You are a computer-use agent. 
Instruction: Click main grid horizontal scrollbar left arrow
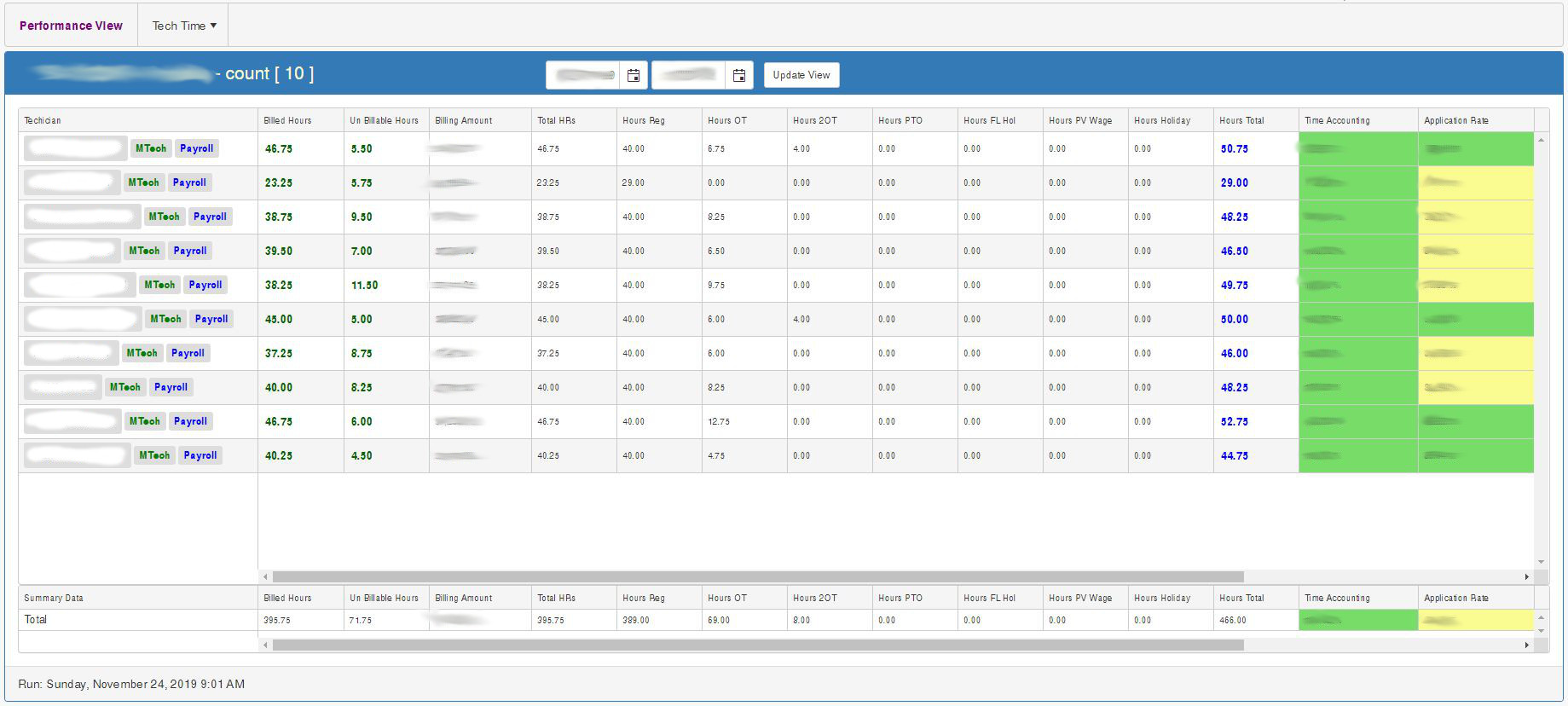(265, 577)
